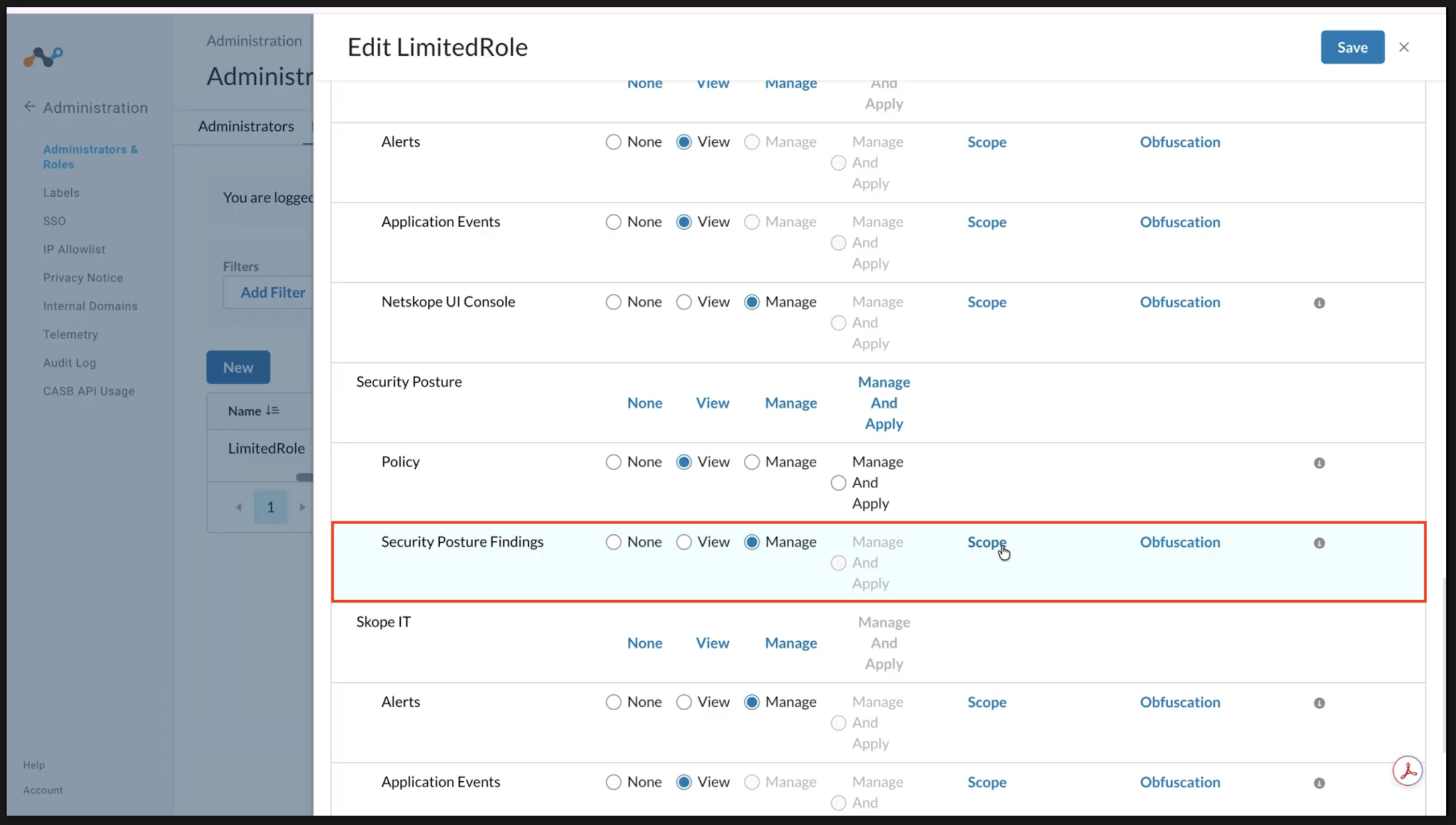Select Manage radio for Security Posture Policy
Image resolution: width=1456 pixels, height=825 pixels.
point(751,461)
